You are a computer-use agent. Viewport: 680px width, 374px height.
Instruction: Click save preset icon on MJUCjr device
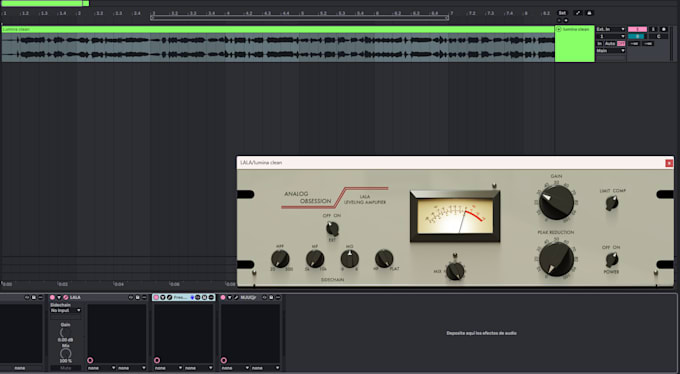271,297
